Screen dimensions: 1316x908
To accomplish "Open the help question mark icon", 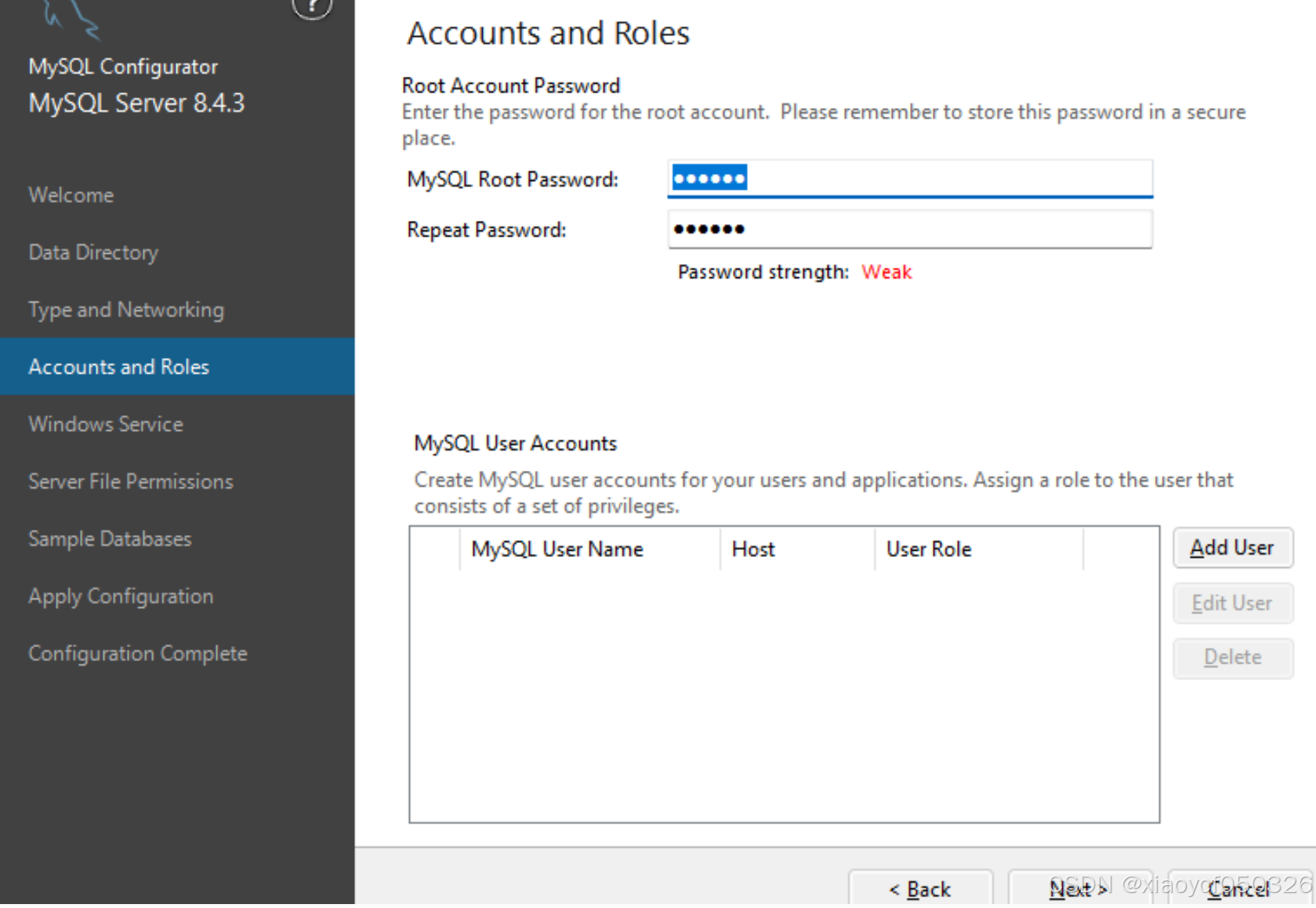I will [x=312, y=7].
